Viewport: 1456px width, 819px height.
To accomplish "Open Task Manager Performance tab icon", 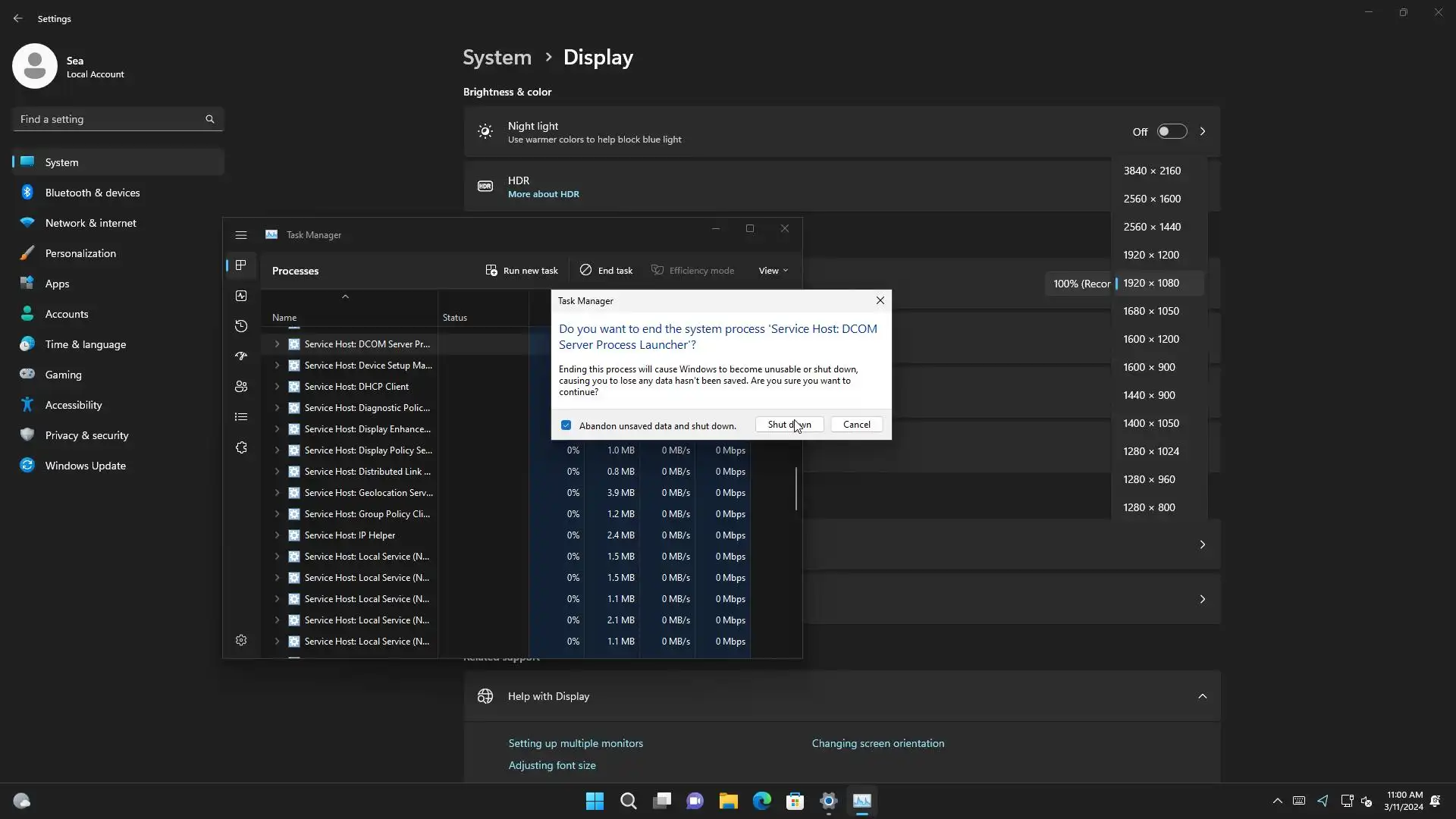I will 241,296.
